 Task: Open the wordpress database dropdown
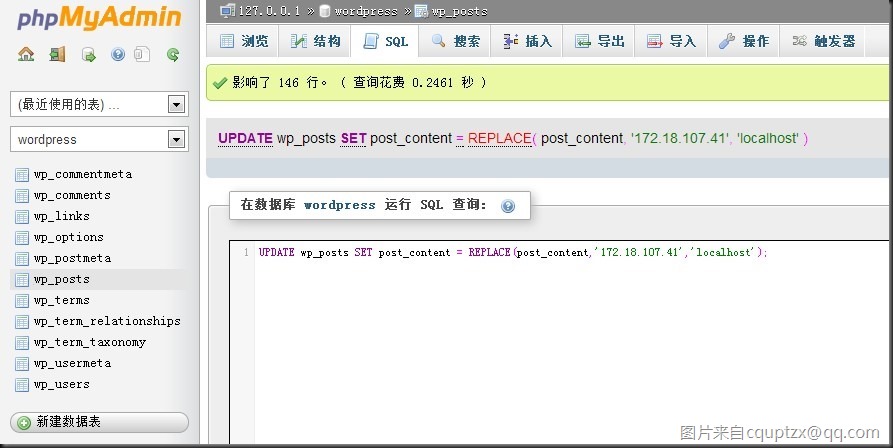click(99, 139)
